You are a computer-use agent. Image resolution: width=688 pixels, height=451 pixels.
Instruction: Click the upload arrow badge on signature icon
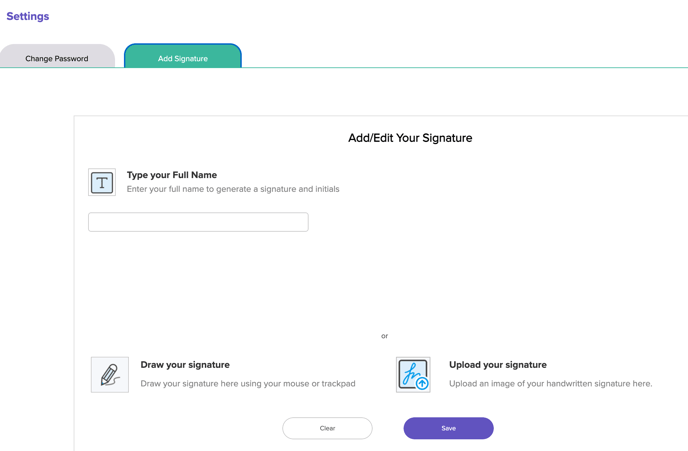422,383
